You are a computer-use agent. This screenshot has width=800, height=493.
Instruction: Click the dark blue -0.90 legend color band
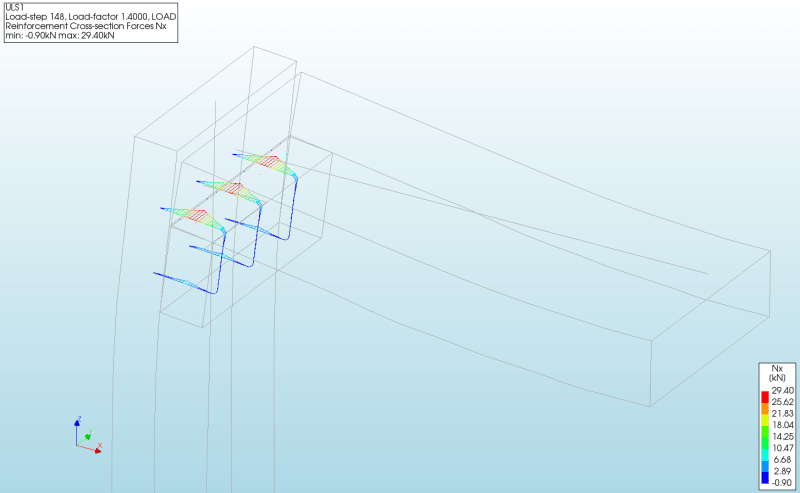click(x=765, y=478)
